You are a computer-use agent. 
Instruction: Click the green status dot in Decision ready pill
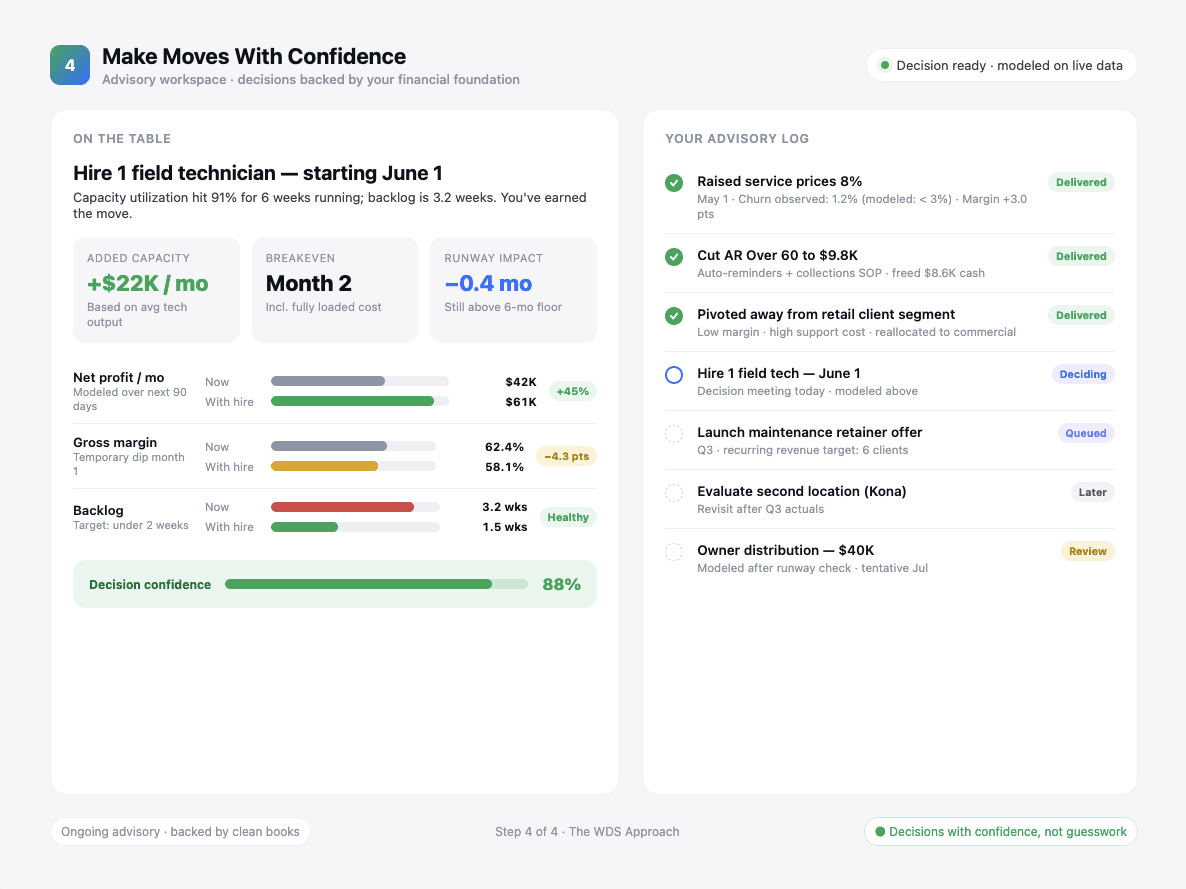(884, 65)
